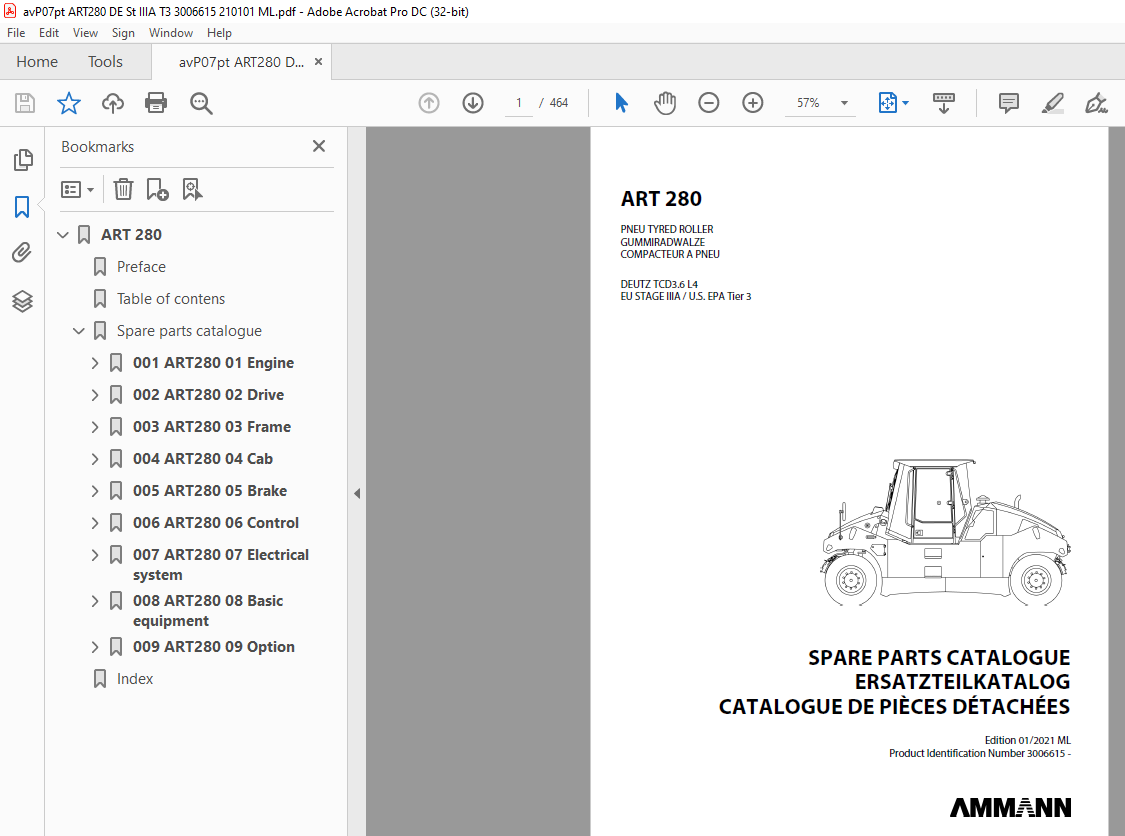Open the Sign document pen tool
Screen dimensions: 1125x836
(1096, 103)
